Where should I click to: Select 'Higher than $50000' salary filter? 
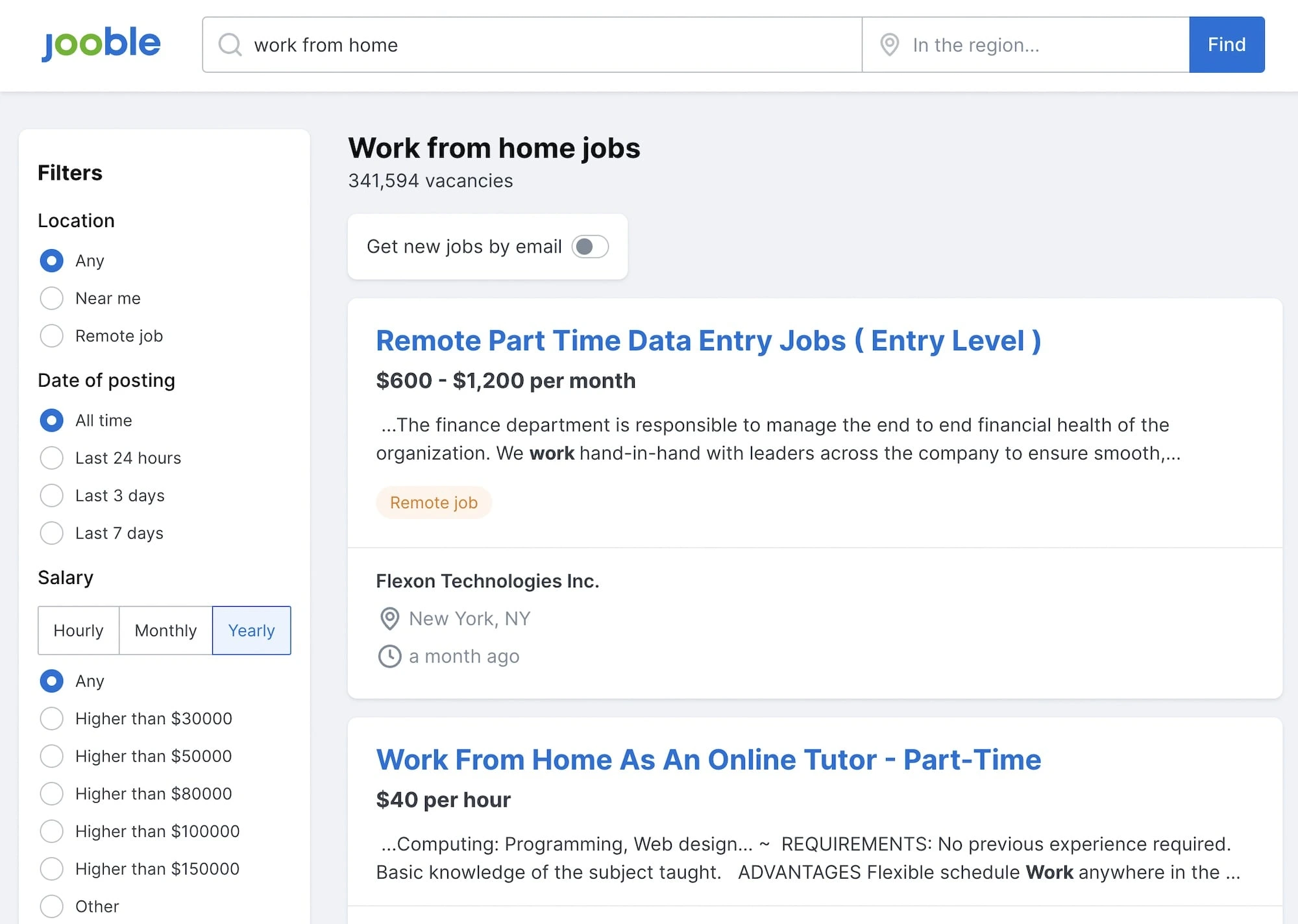[x=51, y=756]
